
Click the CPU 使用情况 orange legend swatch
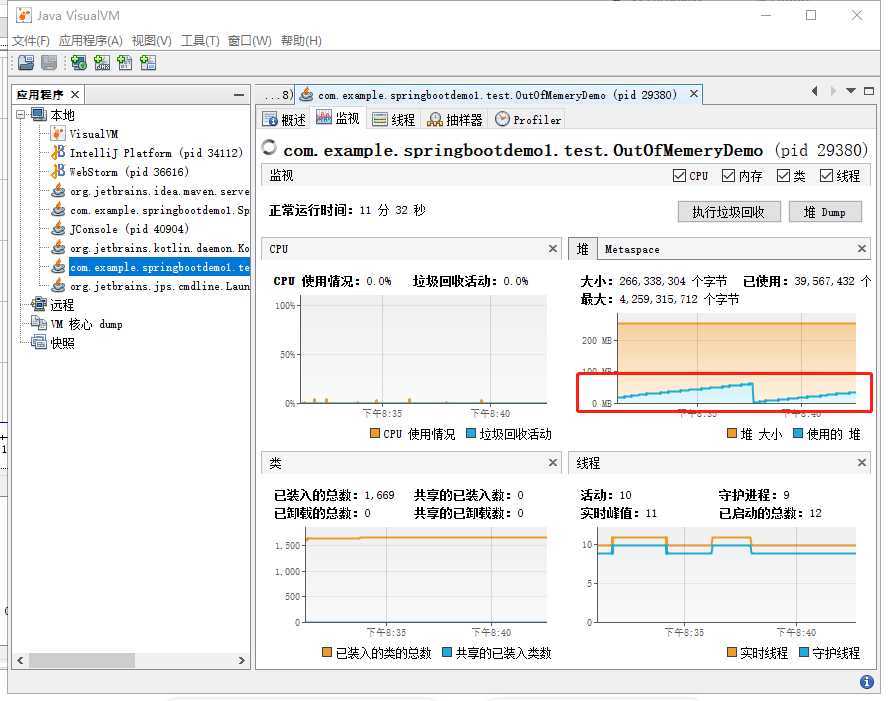(374, 433)
